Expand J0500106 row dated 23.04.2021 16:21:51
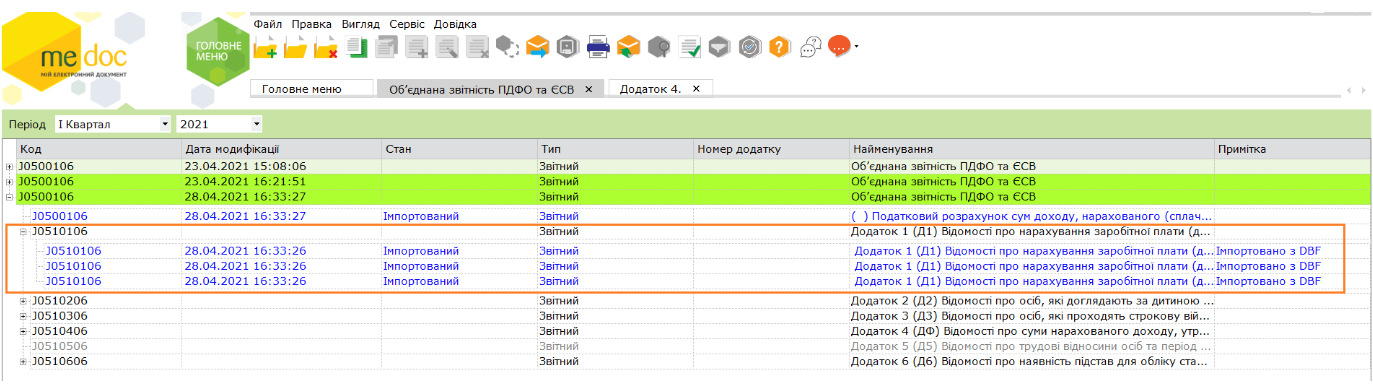This screenshot has width=1373, height=386. (10, 182)
